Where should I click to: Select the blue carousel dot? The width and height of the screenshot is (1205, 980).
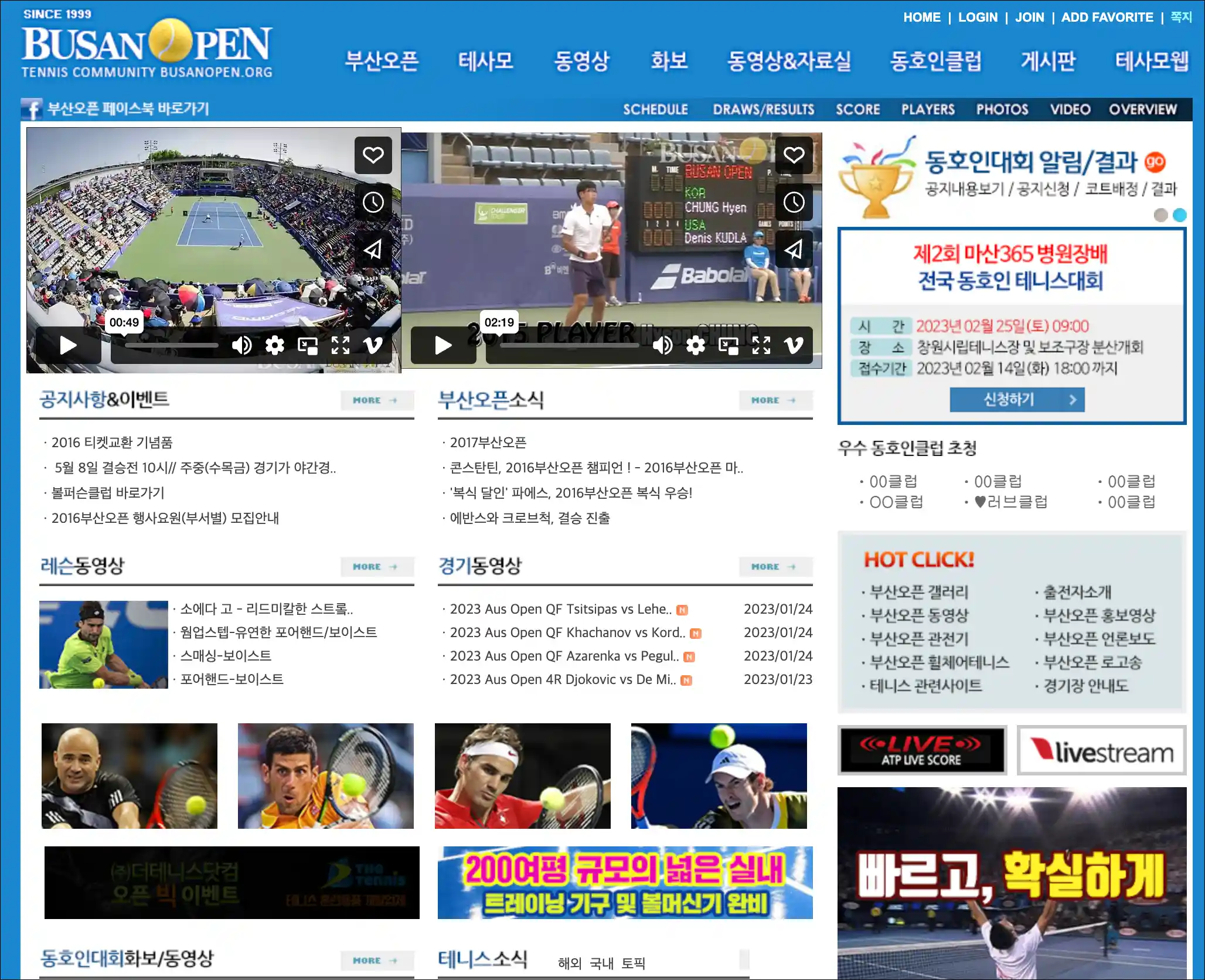click(1180, 215)
